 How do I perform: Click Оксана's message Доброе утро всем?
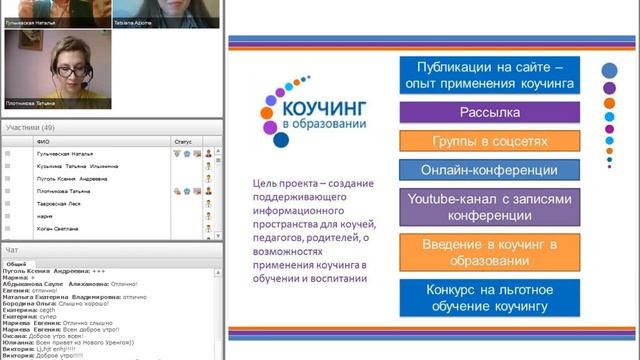tap(43, 336)
